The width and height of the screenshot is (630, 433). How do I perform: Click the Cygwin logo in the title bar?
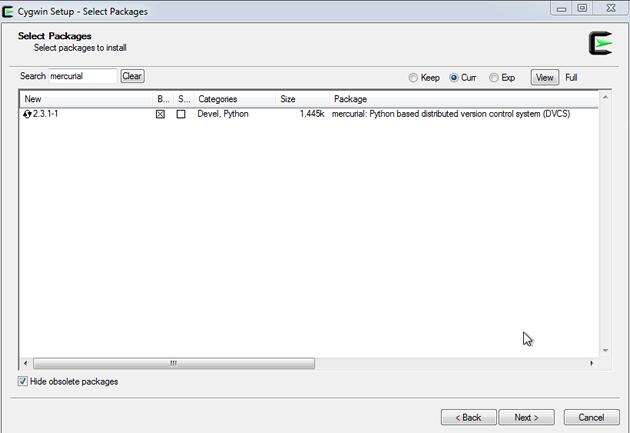8,11
